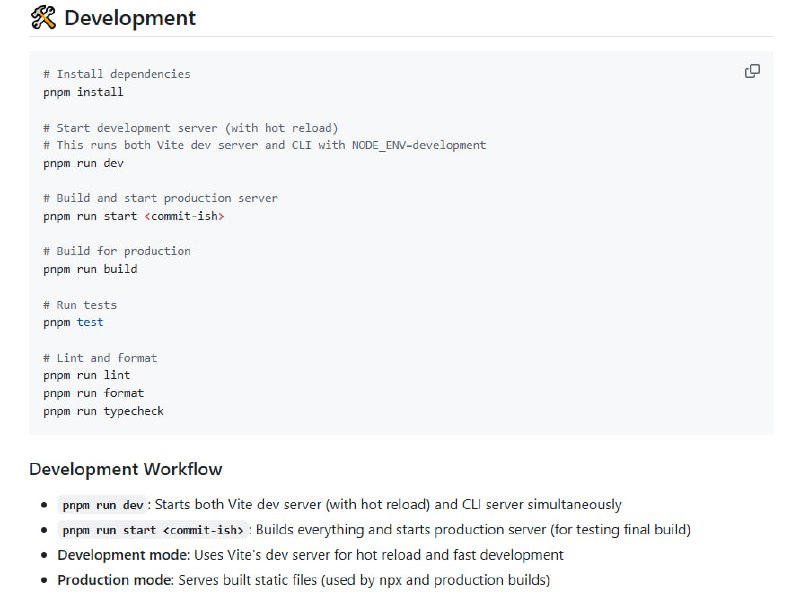Click the "pnpm run format" command
This screenshot has width=800, height=600.
tap(94, 393)
